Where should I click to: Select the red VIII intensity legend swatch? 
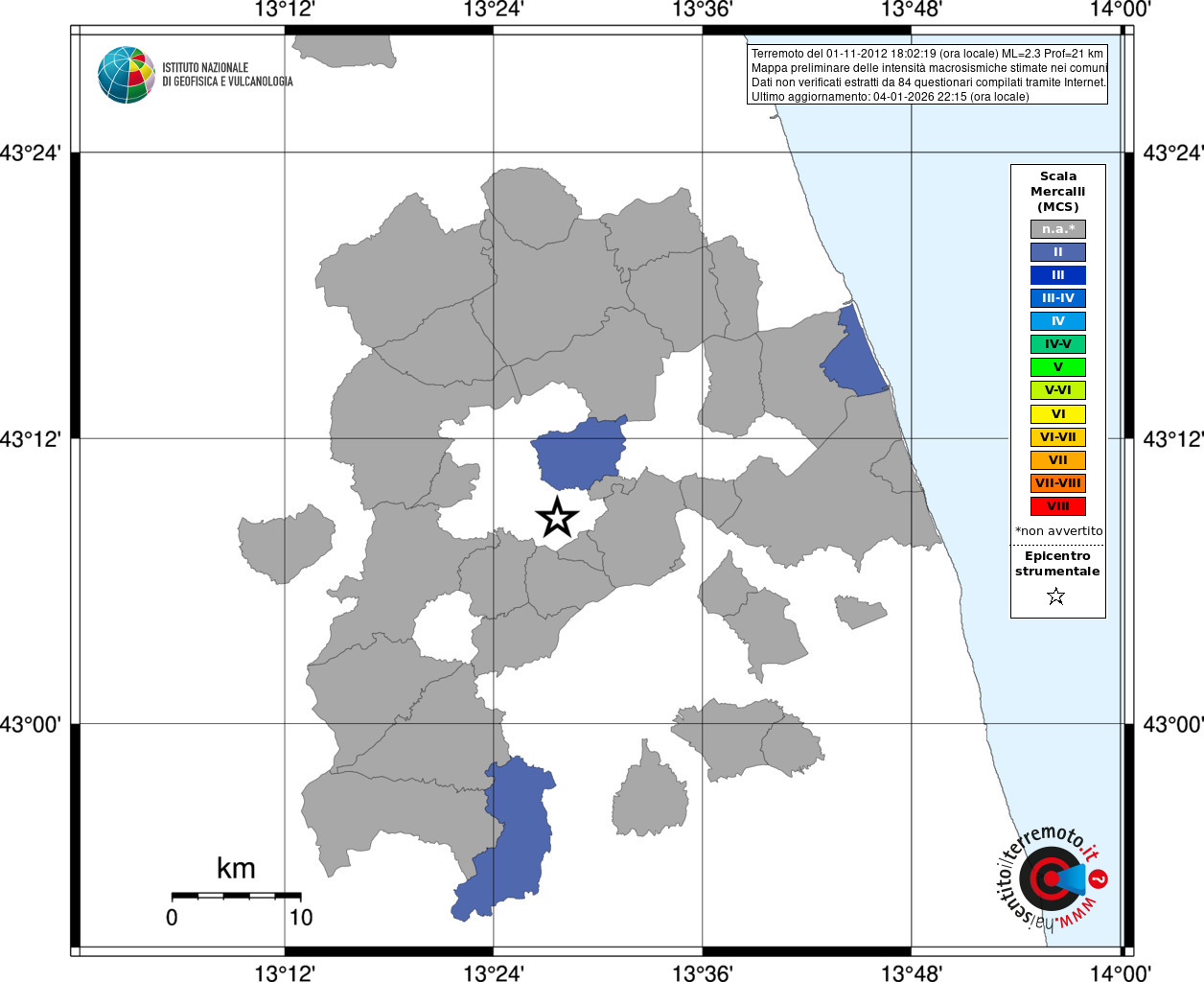pos(1058,506)
